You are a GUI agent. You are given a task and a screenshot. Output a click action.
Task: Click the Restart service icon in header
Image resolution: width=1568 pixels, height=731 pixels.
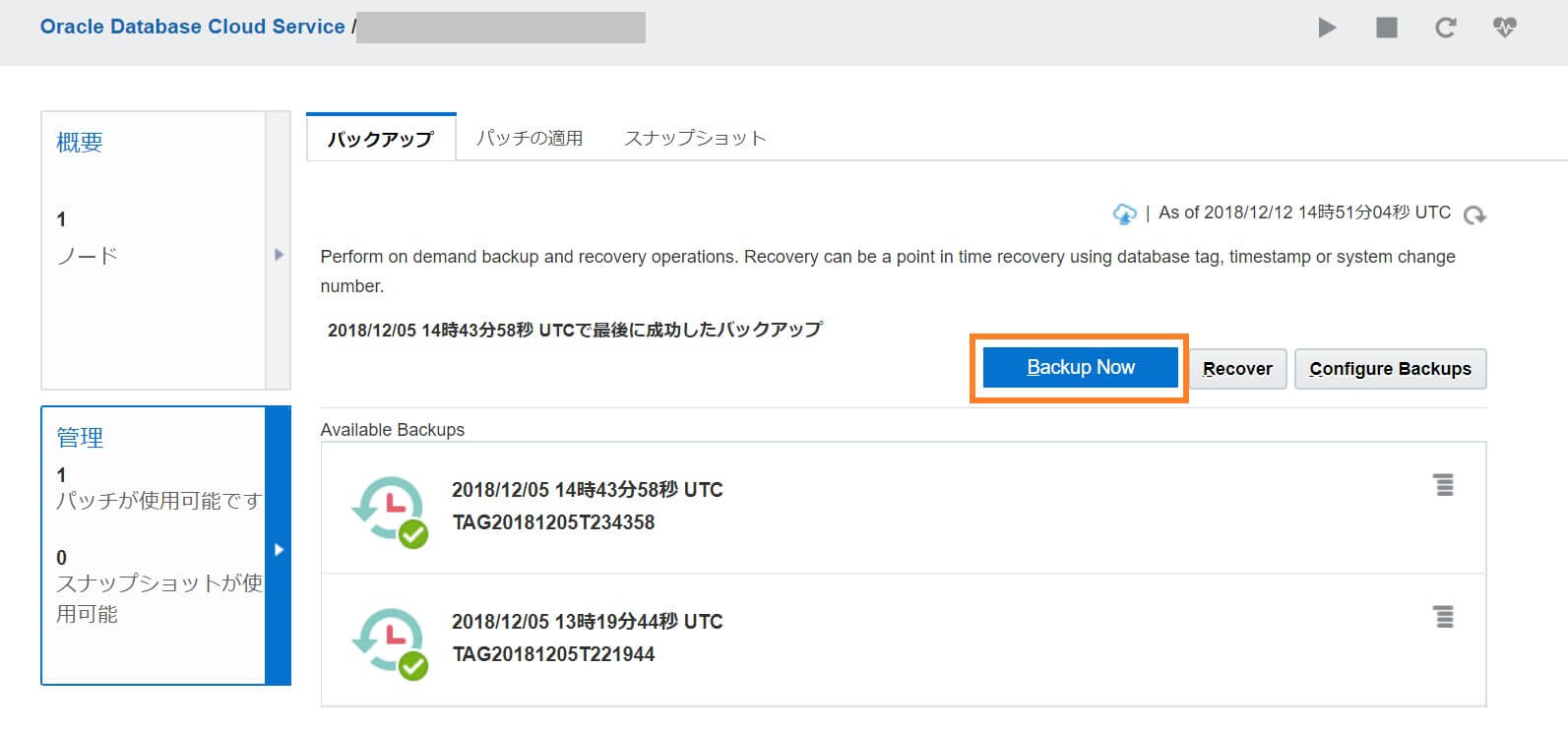(1445, 28)
